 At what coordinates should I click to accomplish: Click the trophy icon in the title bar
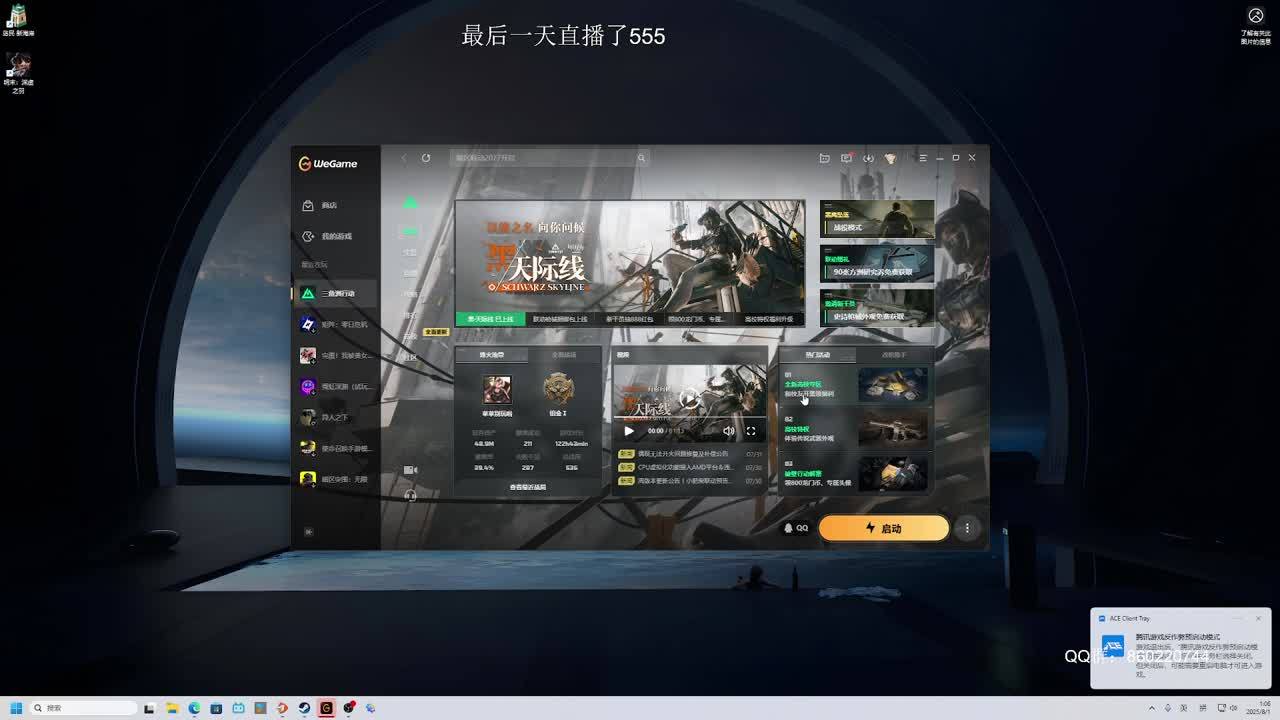890,158
